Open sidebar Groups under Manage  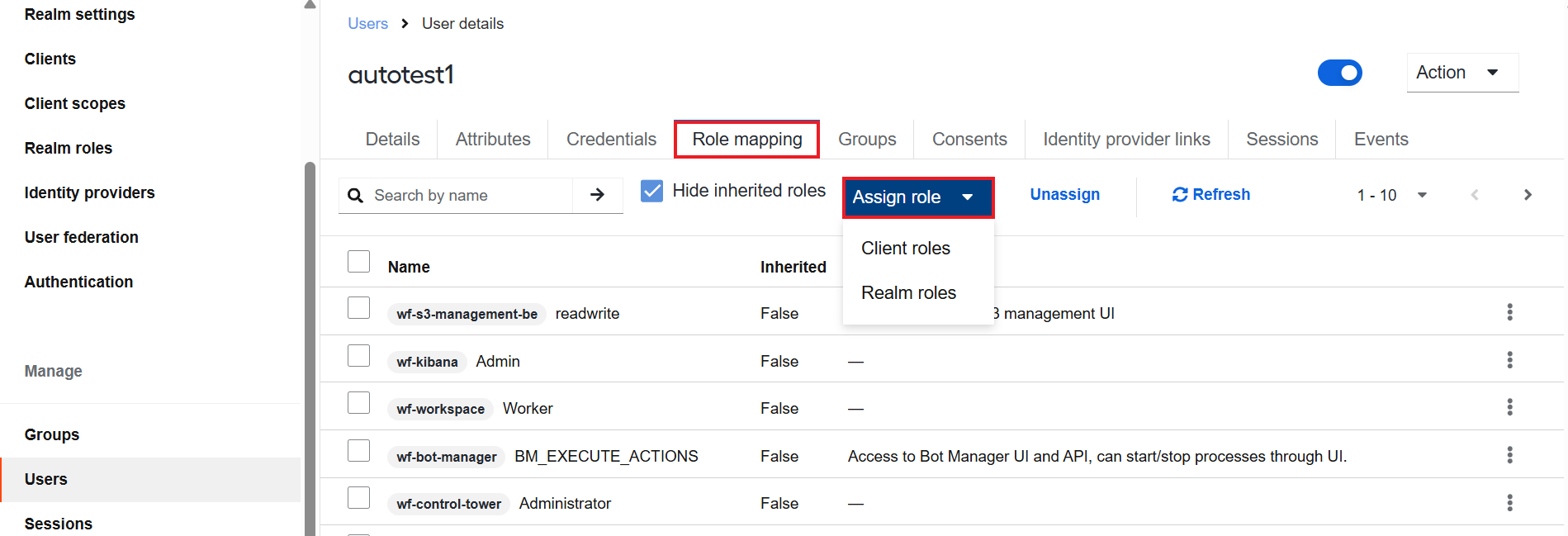tap(52, 434)
